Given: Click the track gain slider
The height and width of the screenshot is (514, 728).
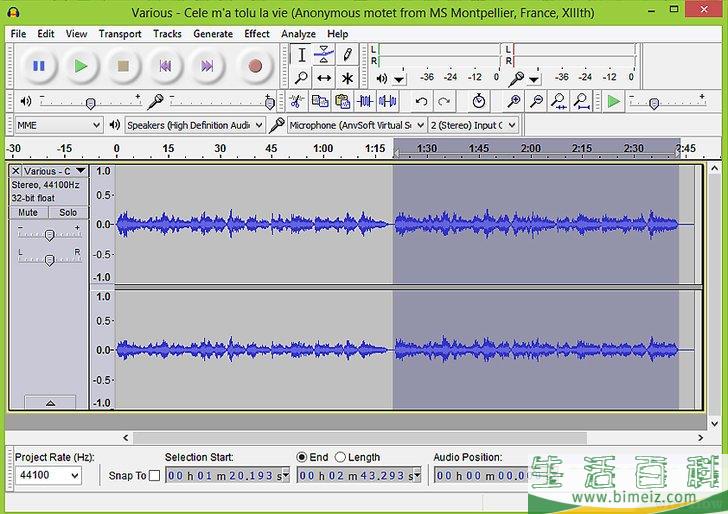Looking at the screenshot, I should click(x=49, y=234).
